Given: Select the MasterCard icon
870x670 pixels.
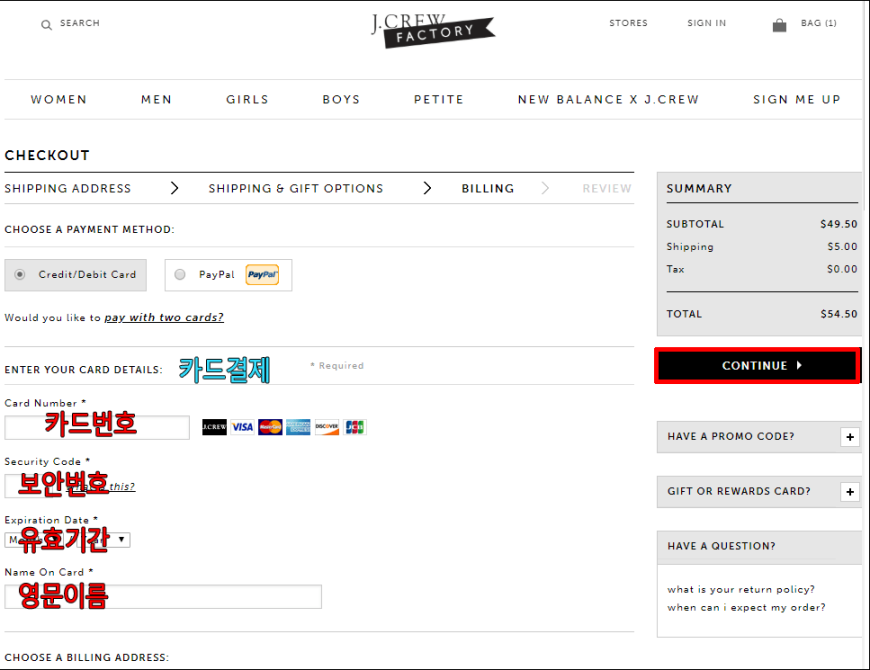Looking at the screenshot, I should pos(270,427).
